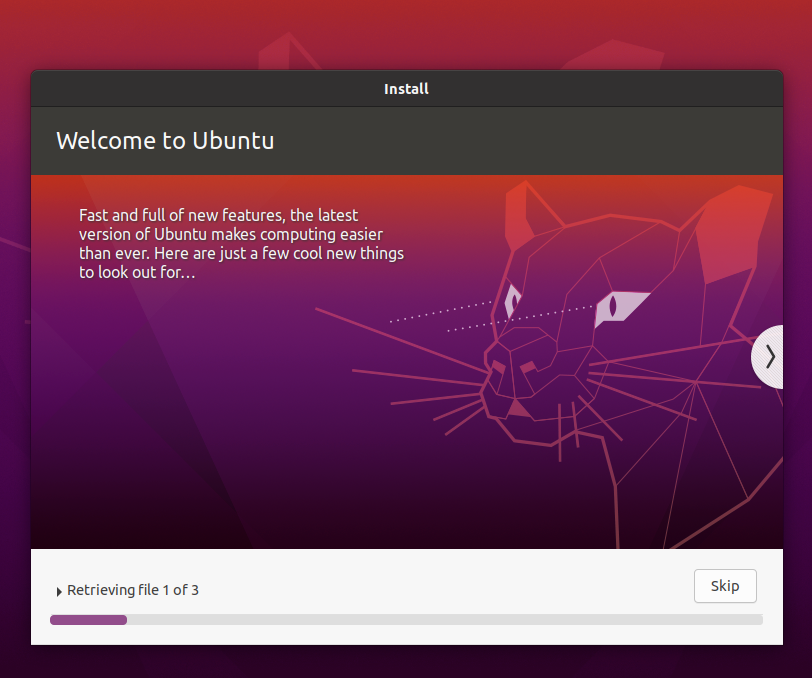The height and width of the screenshot is (678, 812).
Task: Click the 'Fast and full of new features' paragraph
Action: 241,243
